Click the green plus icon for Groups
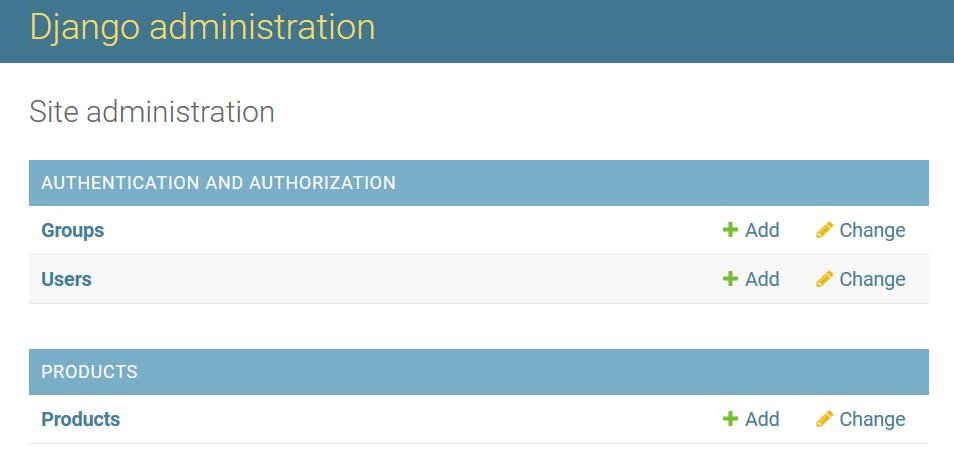 click(x=730, y=230)
